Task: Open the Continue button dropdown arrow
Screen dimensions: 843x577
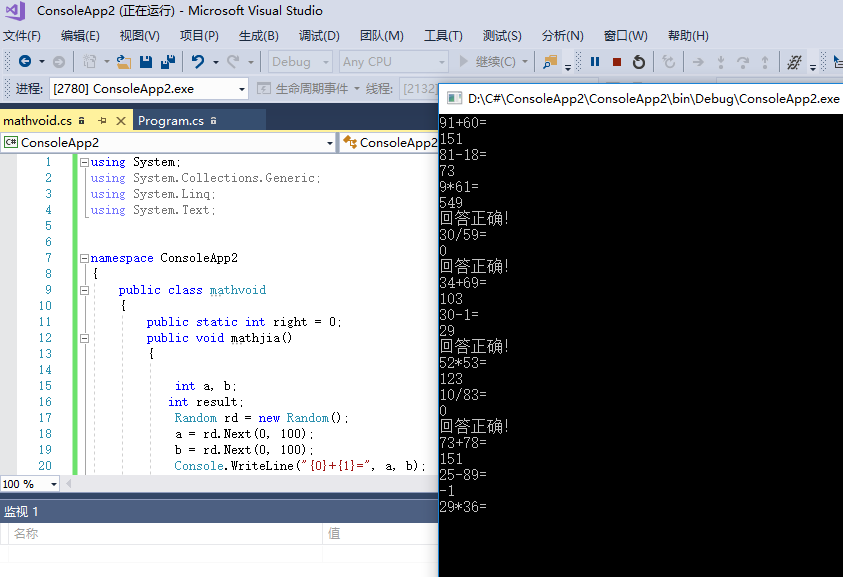Action: 525,62
